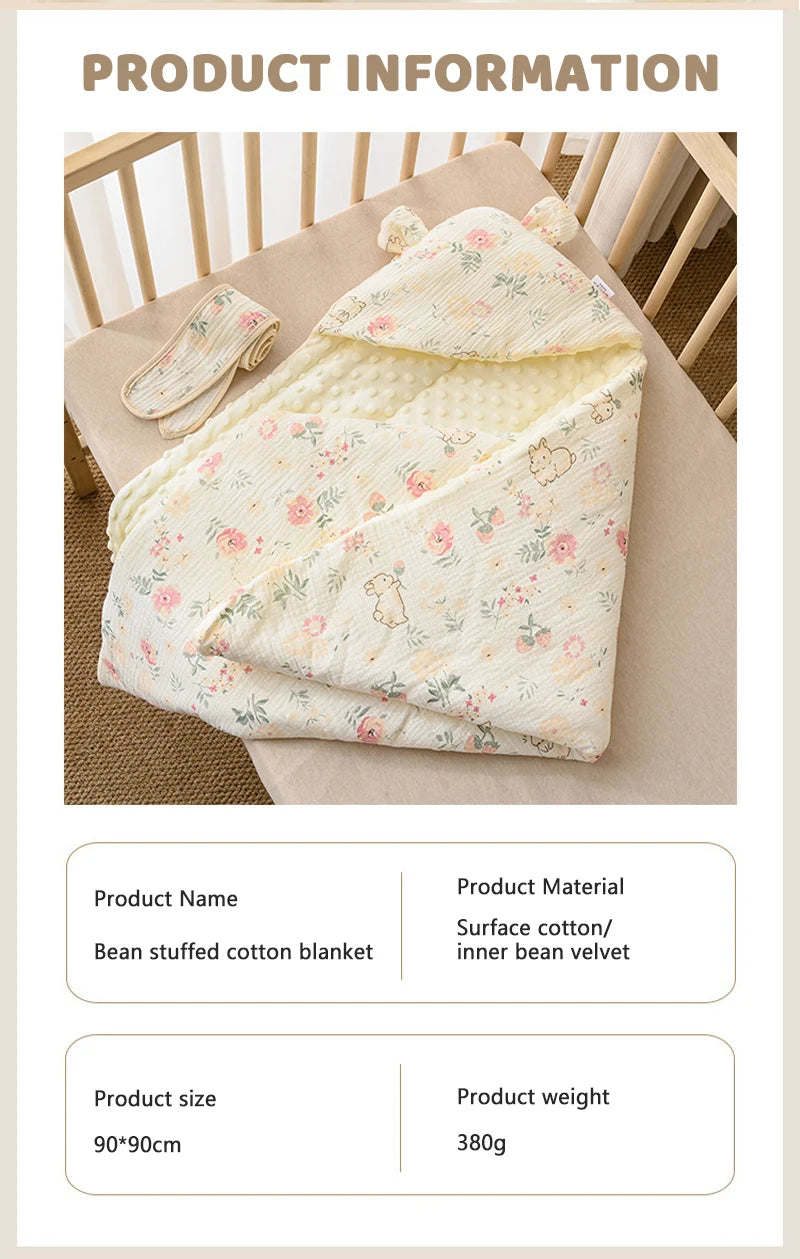Click the PRODUCT INFORMATION heading
This screenshot has height=1259, width=800.
(400, 73)
